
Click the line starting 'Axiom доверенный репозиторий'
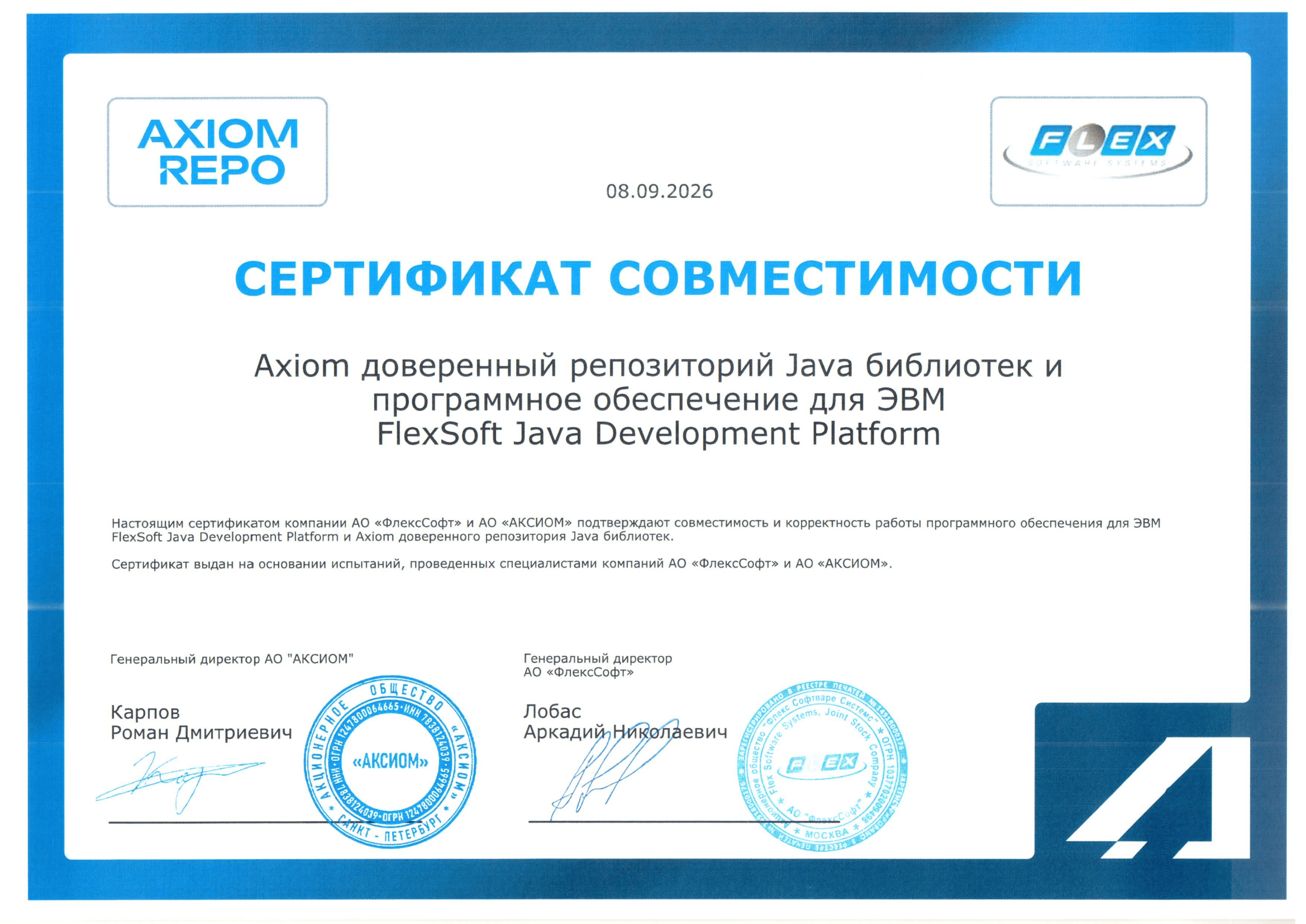pyautogui.click(x=658, y=366)
